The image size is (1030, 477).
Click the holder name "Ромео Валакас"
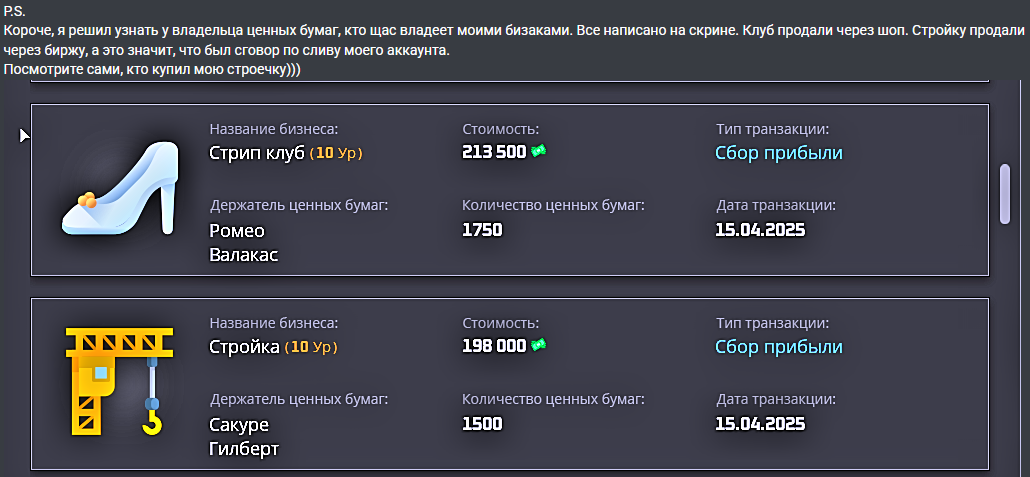(x=244, y=242)
